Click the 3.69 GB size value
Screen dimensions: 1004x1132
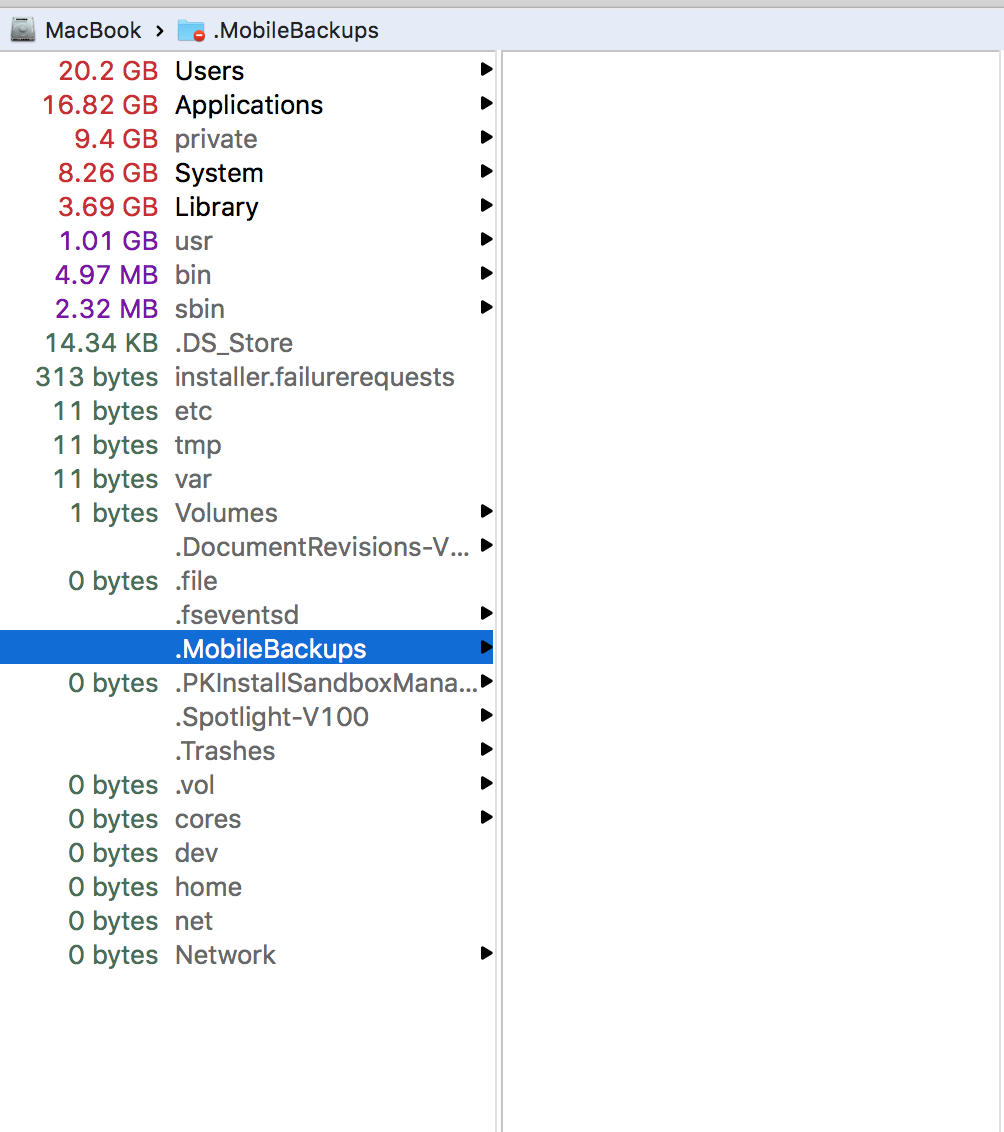click(x=108, y=206)
